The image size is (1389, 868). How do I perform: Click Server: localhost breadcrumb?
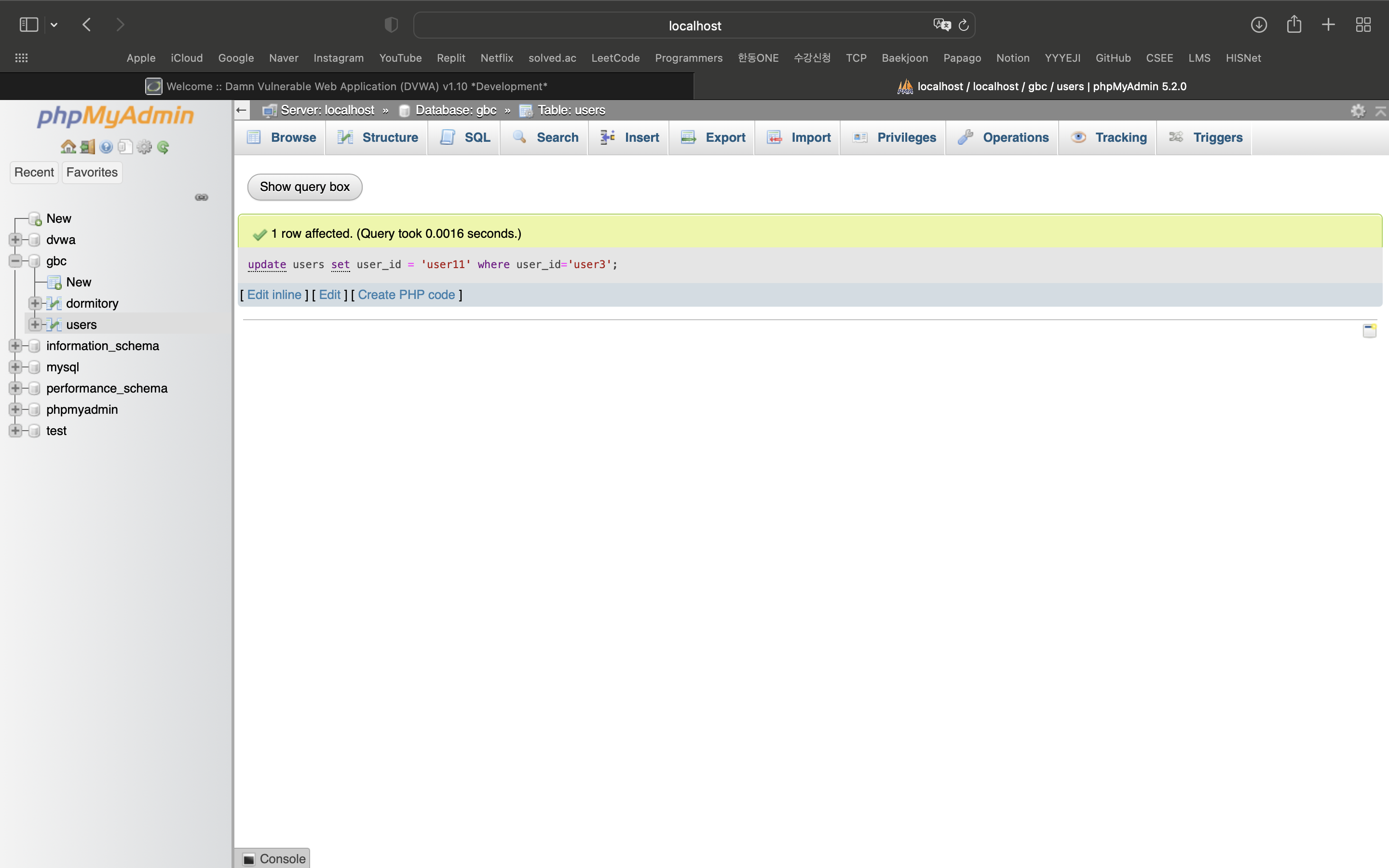[327, 110]
